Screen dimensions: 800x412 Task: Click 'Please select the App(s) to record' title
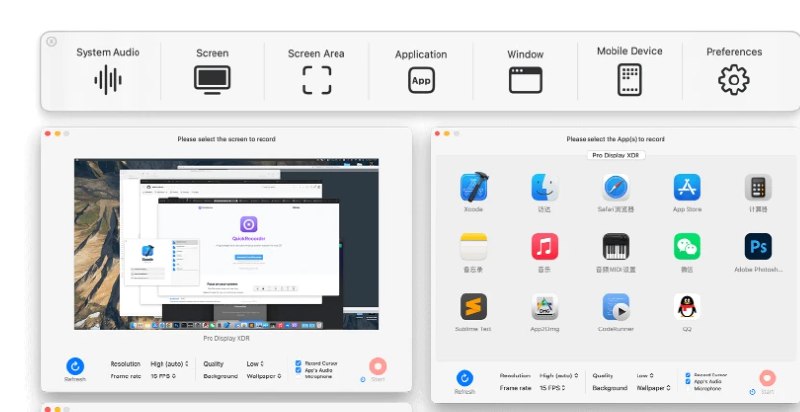615,139
